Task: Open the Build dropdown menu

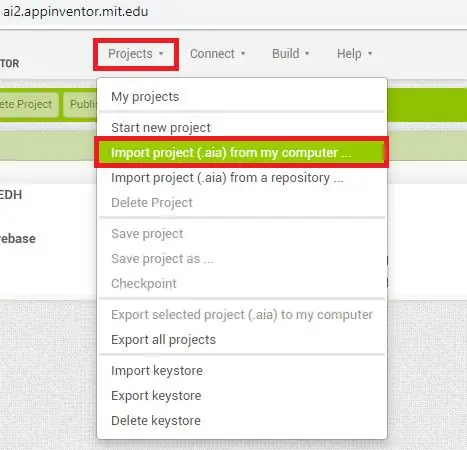Action: [291, 54]
